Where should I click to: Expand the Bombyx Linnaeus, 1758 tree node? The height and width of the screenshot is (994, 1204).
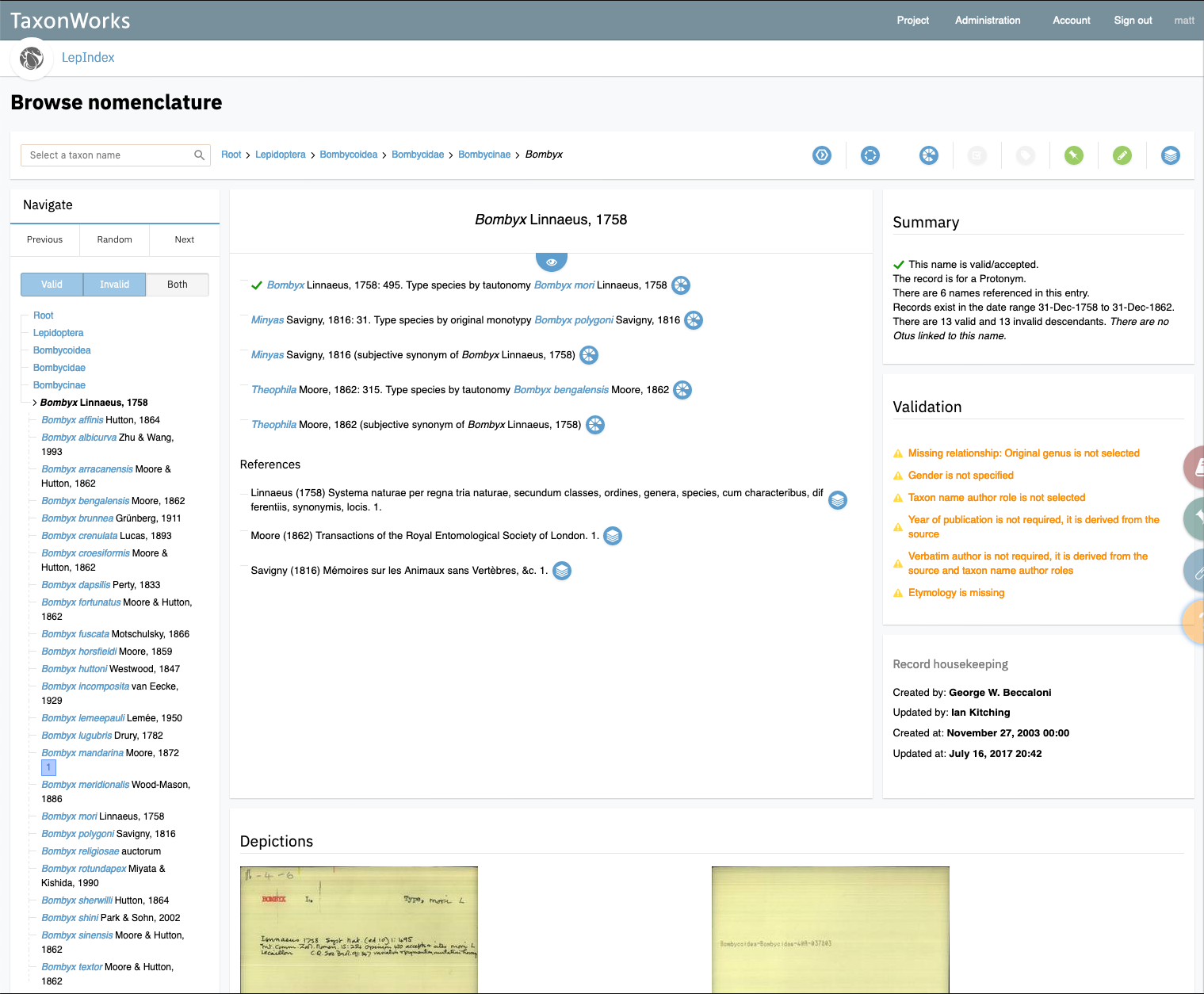pos(35,403)
